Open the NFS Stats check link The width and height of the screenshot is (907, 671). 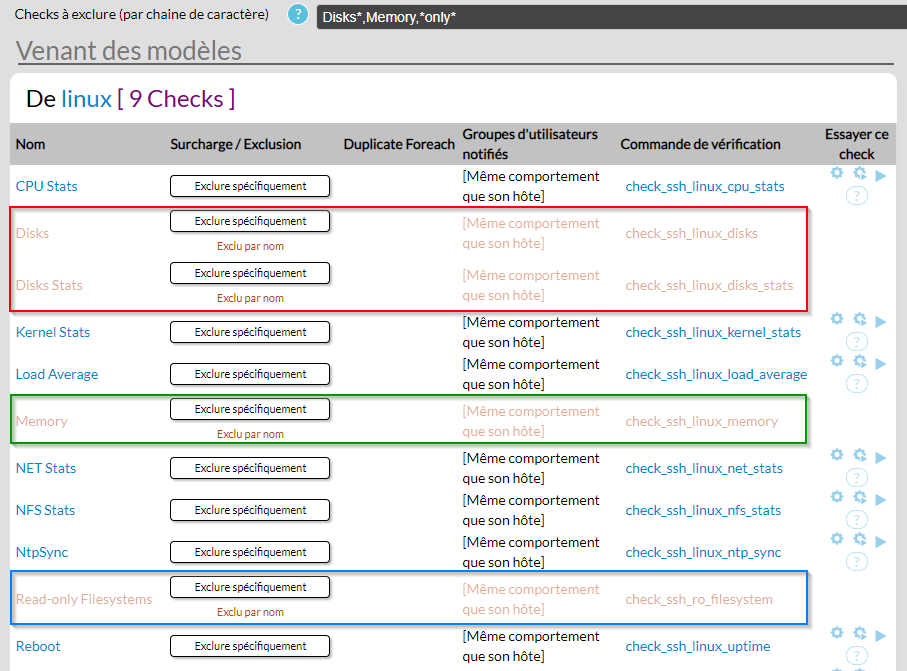click(x=45, y=510)
